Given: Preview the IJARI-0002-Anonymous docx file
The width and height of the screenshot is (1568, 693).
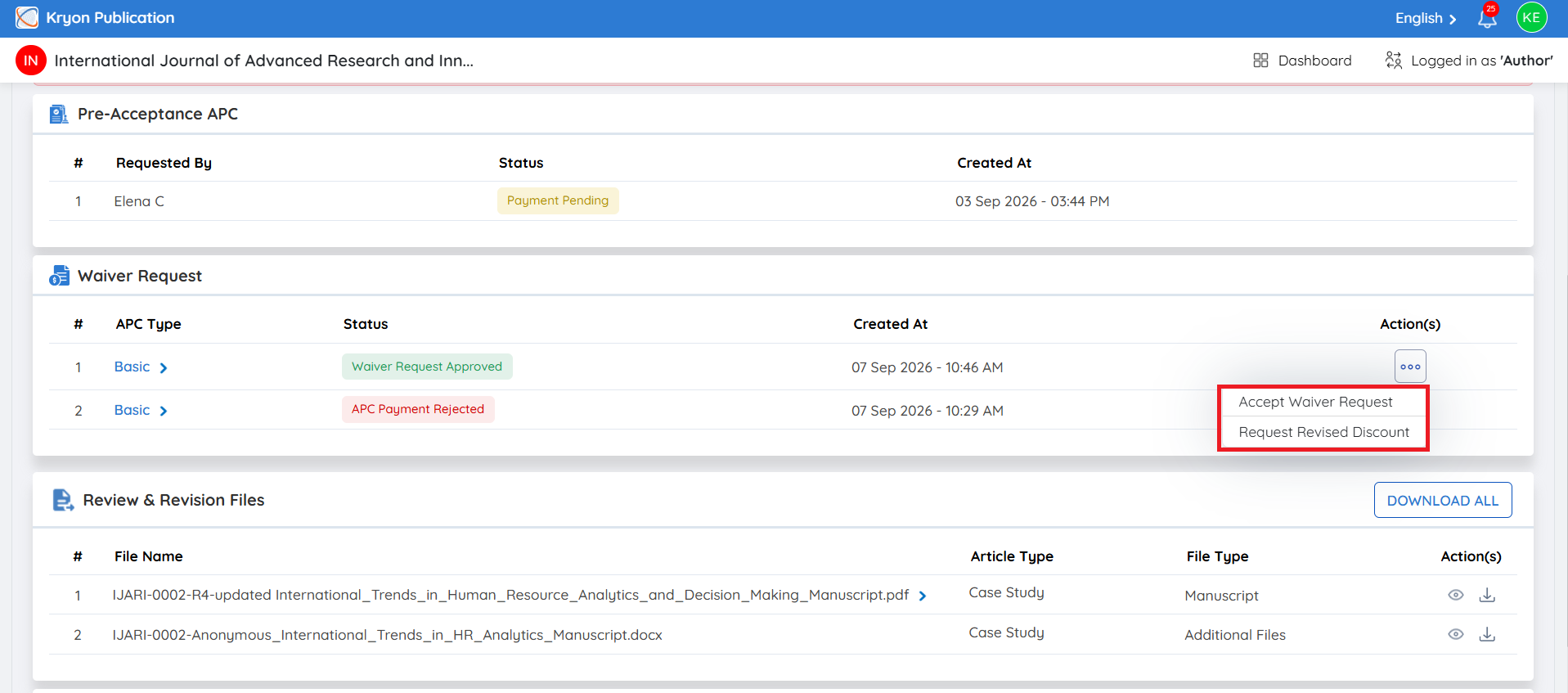Looking at the screenshot, I should click(x=1456, y=634).
